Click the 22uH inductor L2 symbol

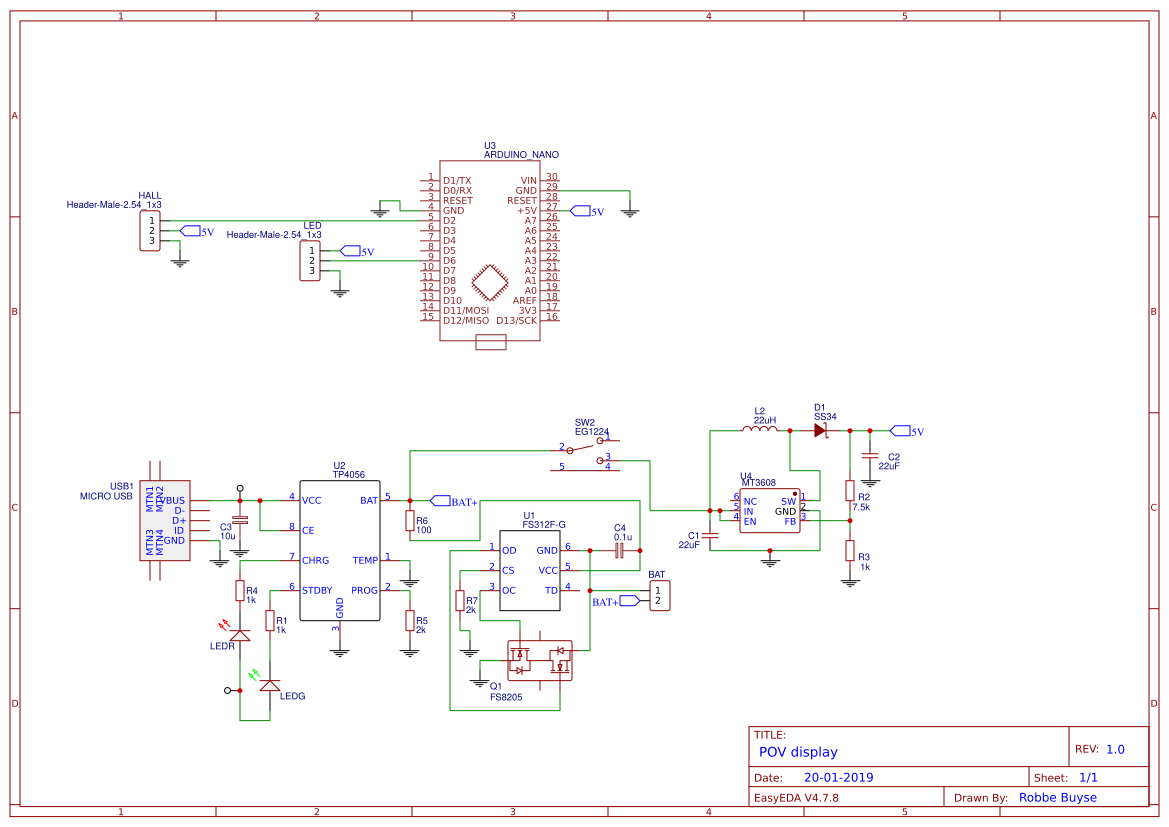(758, 428)
